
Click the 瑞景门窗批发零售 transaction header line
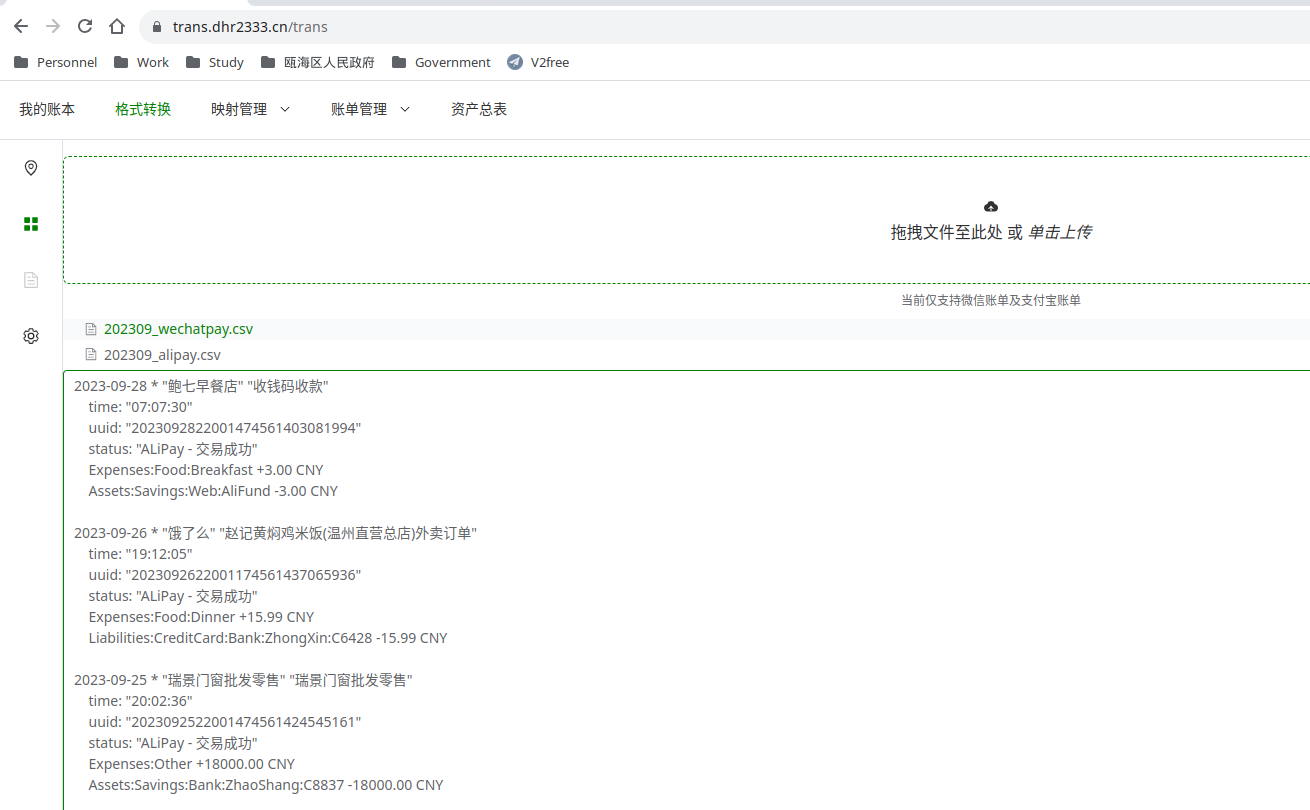pyautogui.click(x=243, y=680)
